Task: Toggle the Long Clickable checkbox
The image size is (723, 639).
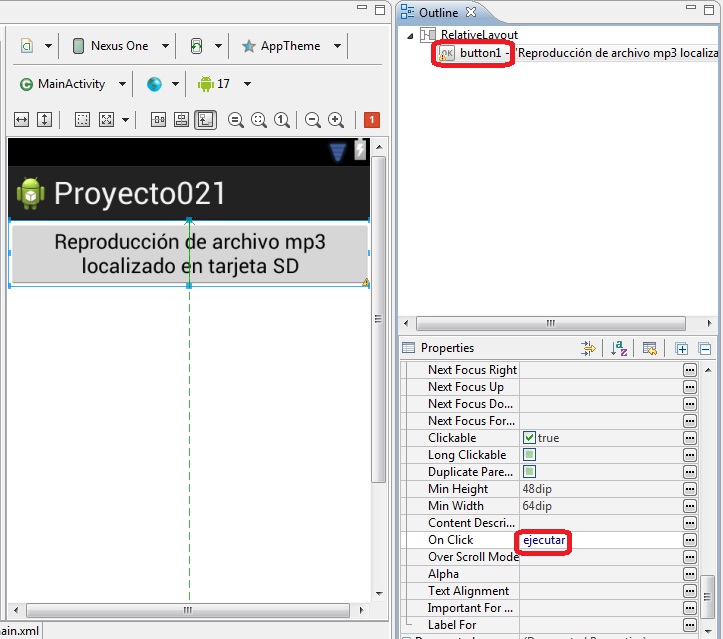Action: (529, 455)
